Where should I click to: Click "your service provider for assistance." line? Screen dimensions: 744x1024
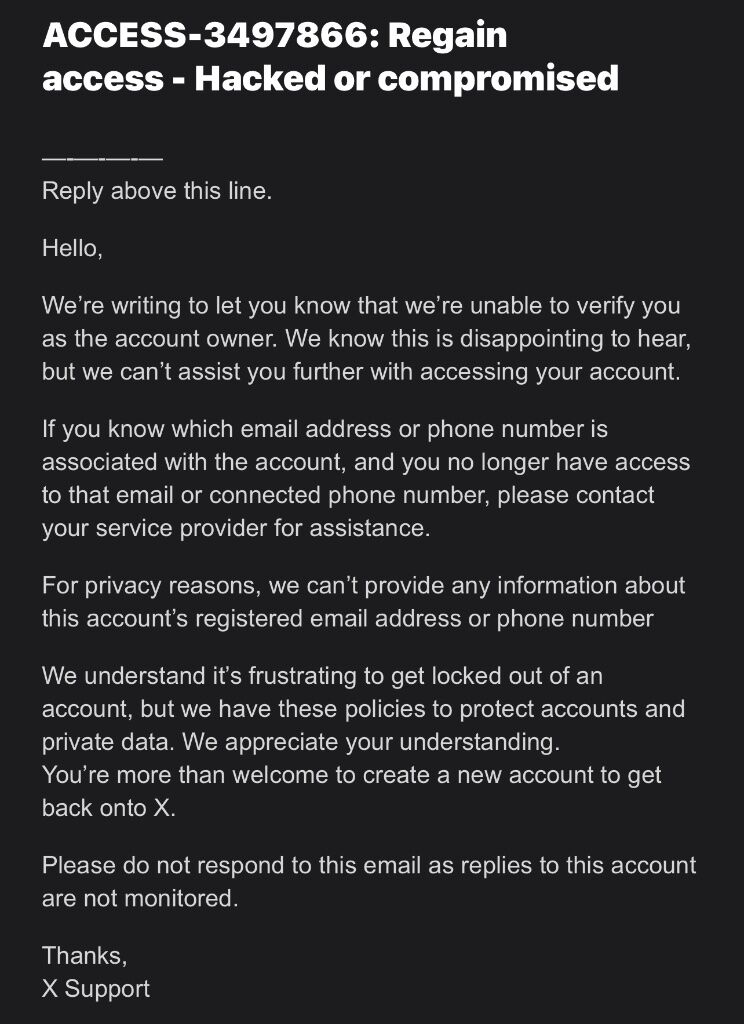236,528
